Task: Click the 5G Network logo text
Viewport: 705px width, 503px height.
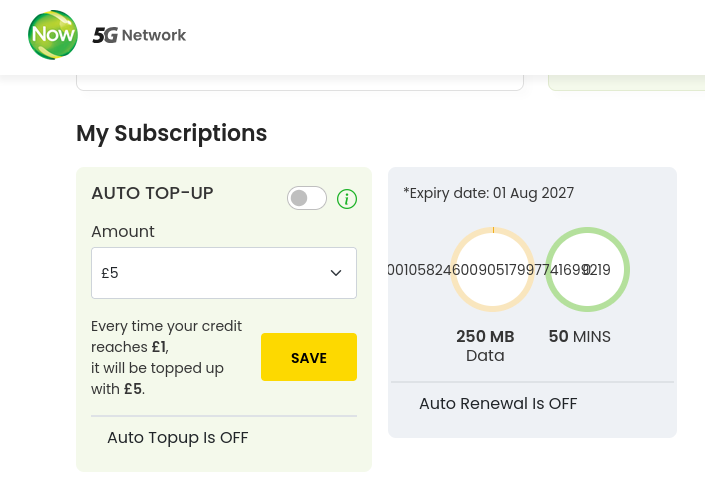Action: tap(139, 35)
